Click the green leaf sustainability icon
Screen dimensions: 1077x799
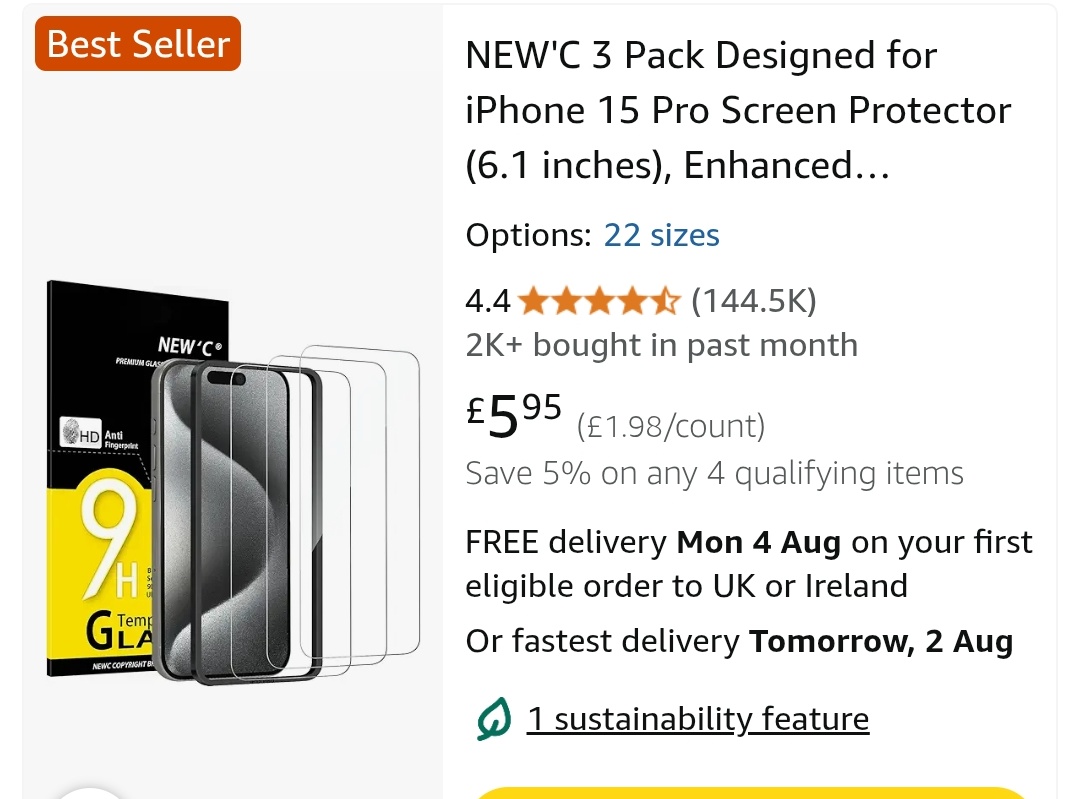click(x=494, y=719)
